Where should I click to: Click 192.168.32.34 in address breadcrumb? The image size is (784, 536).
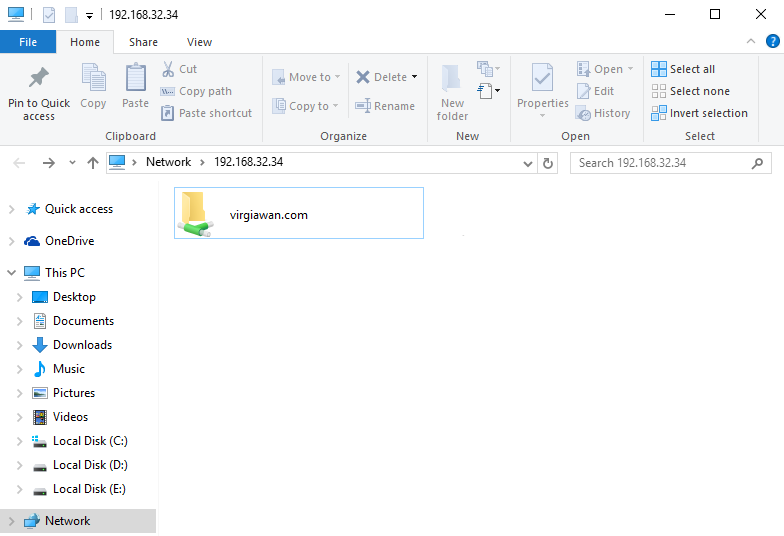coord(248,162)
